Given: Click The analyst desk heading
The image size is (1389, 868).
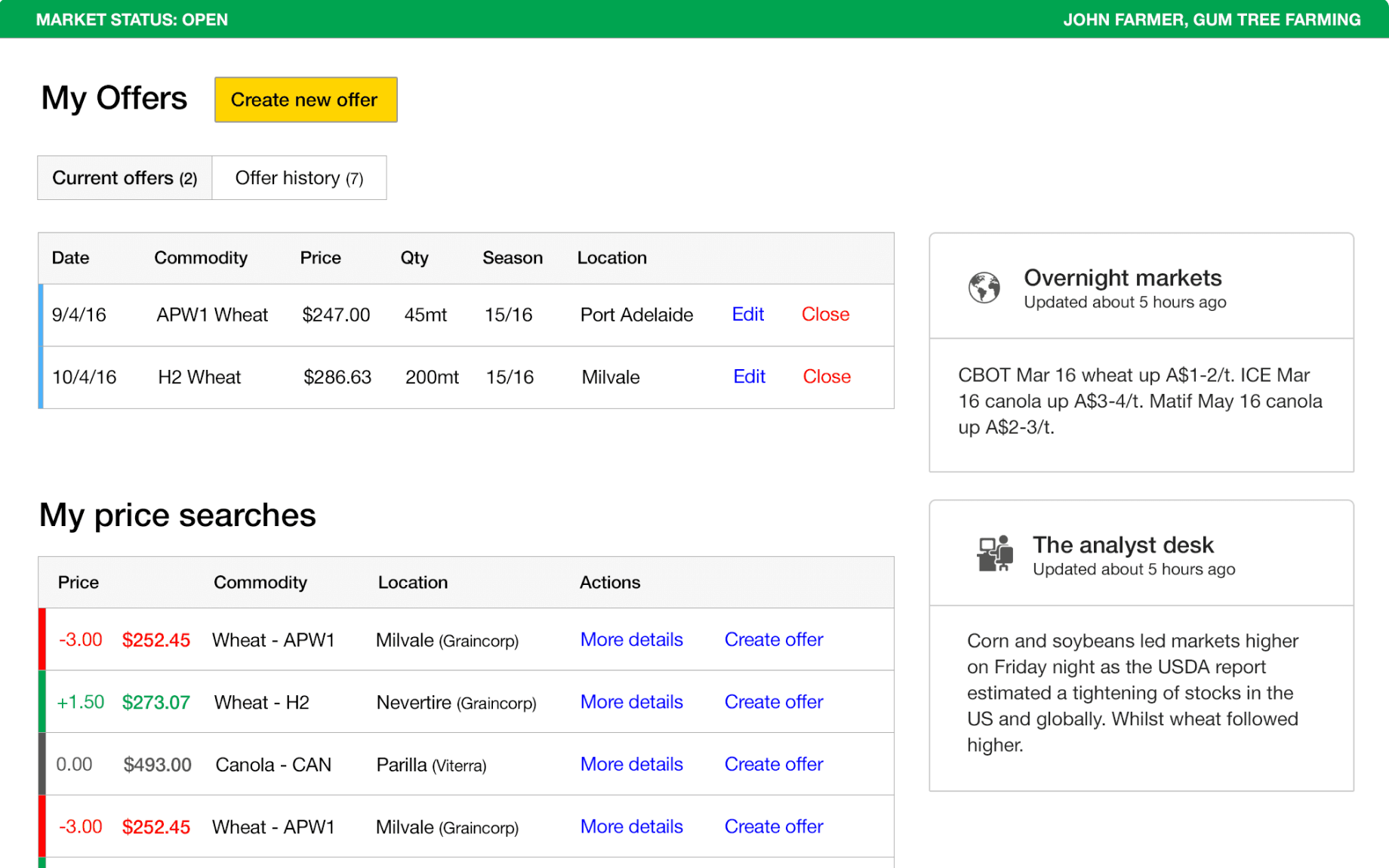Looking at the screenshot, I should (x=1123, y=545).
